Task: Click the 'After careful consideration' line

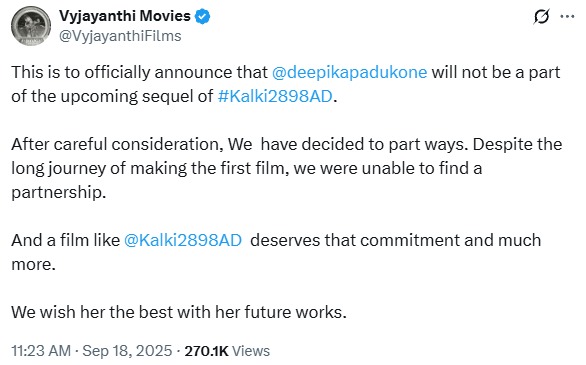Action: click(286, 144)
